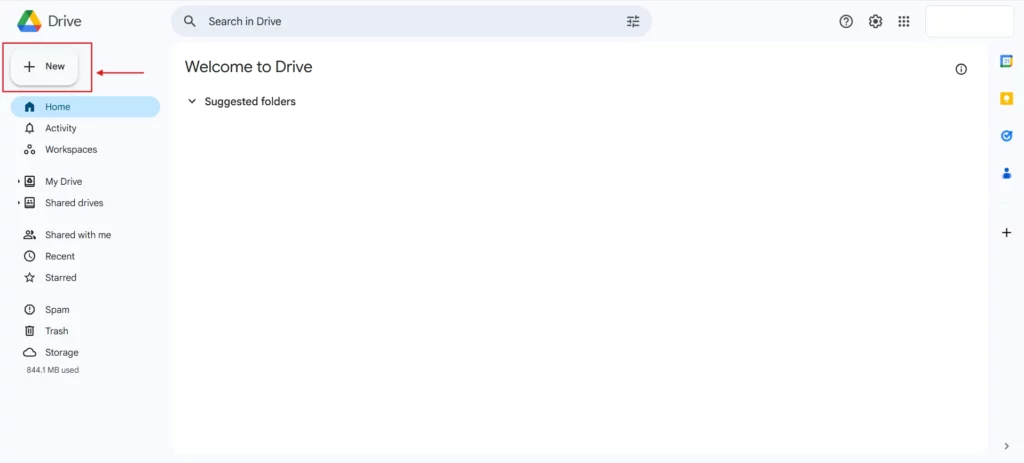Click the Storage usage link
The width and height of the screenshot is (1024, 463).
61,352
